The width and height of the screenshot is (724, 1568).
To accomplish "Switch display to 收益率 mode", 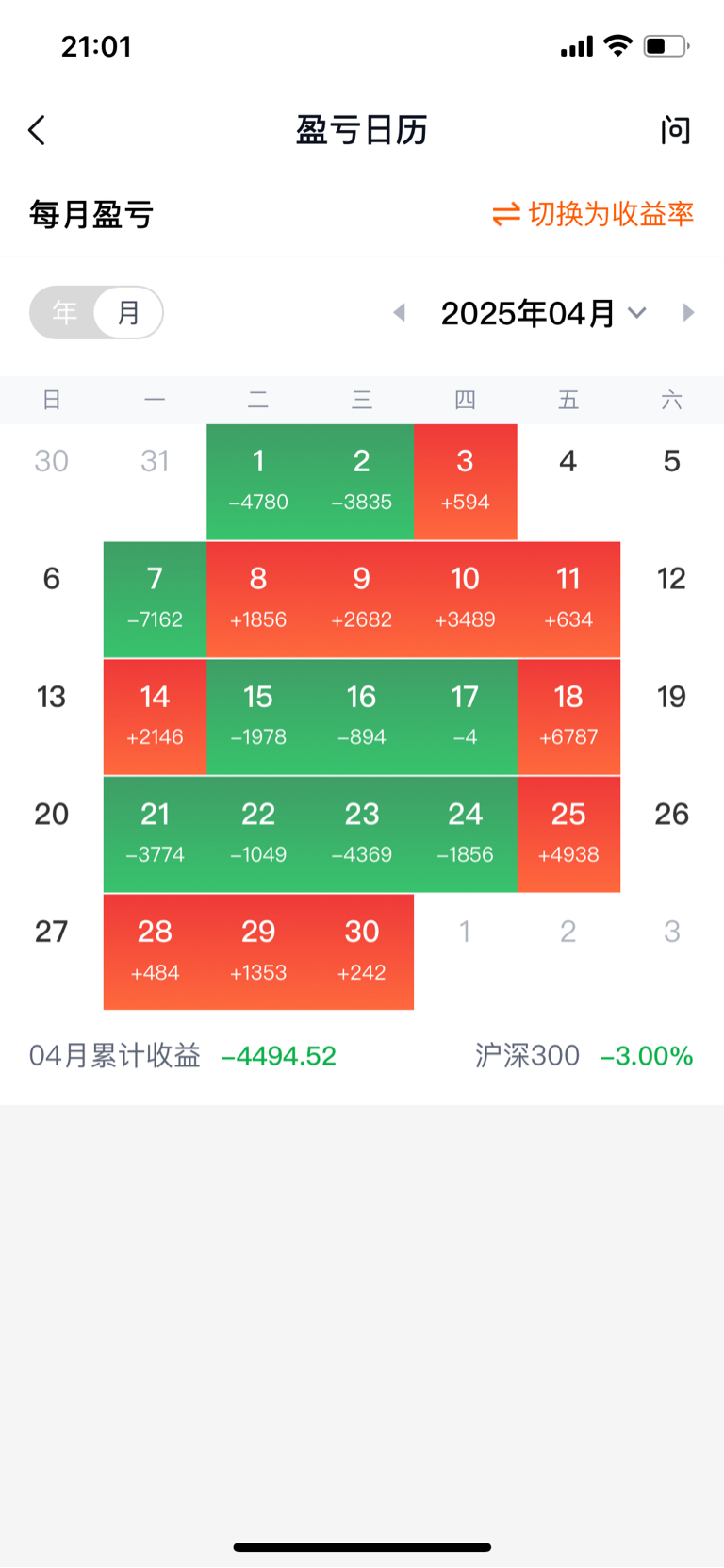I will pos(593,215).
